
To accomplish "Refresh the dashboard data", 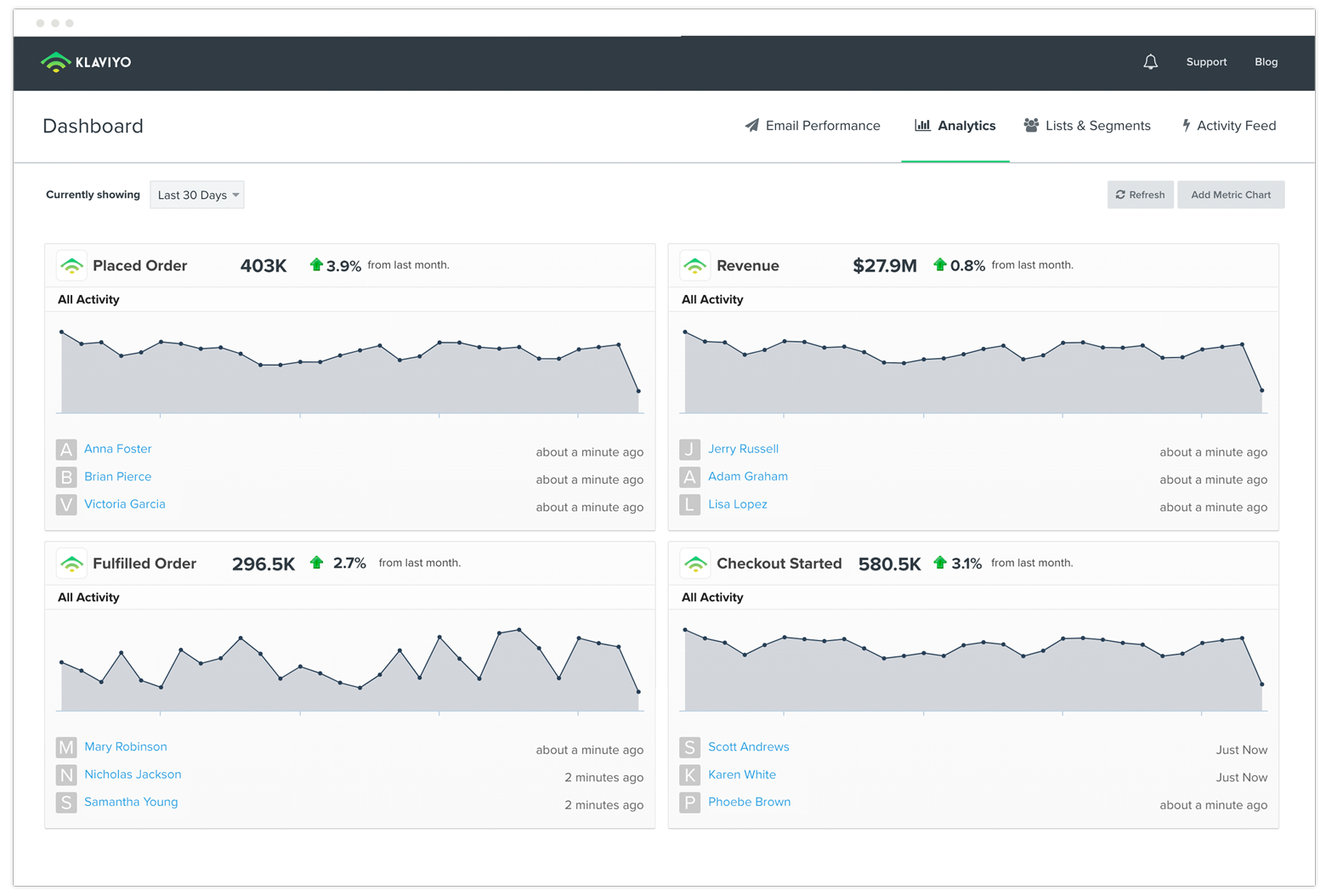I will (x=1141, y=195).
